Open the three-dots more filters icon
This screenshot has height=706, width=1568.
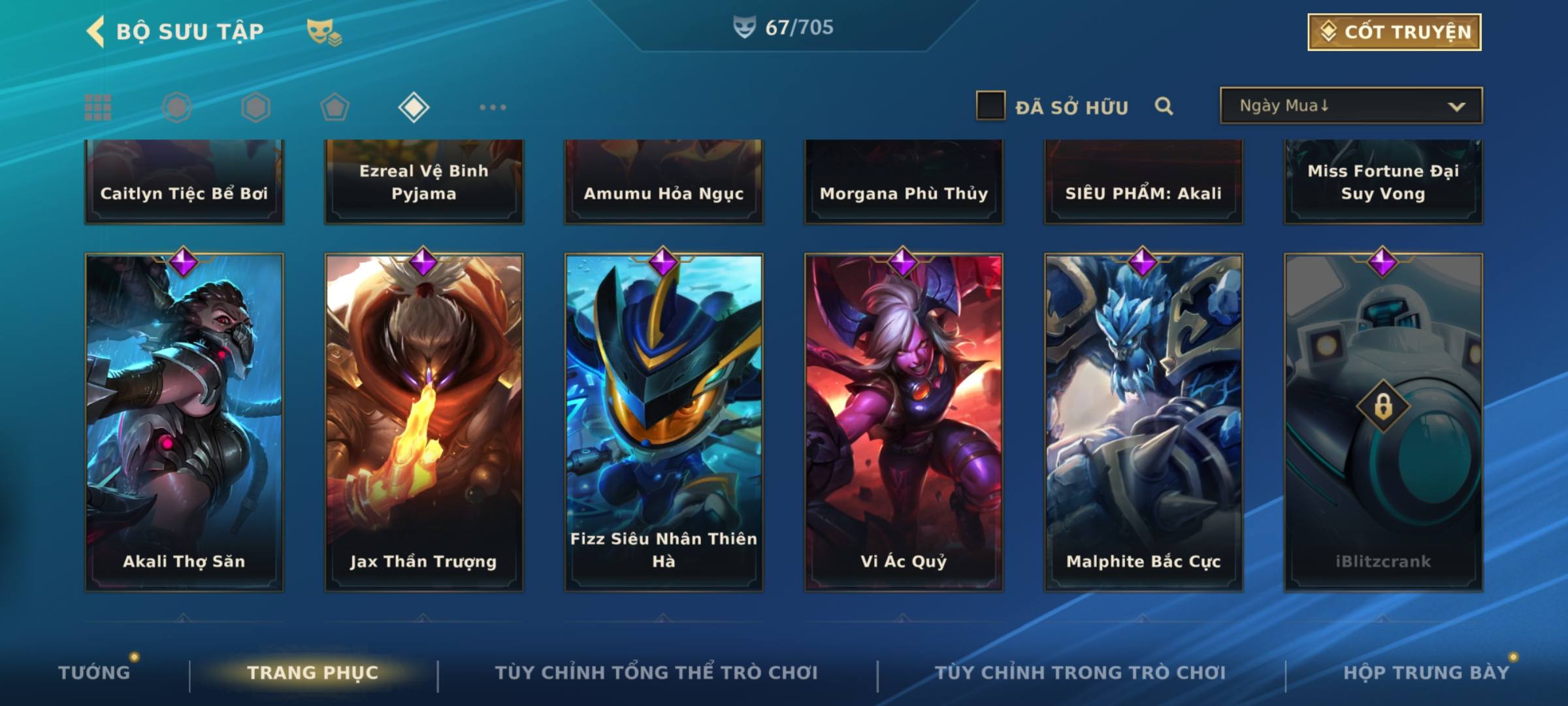[x=493, y=107]
